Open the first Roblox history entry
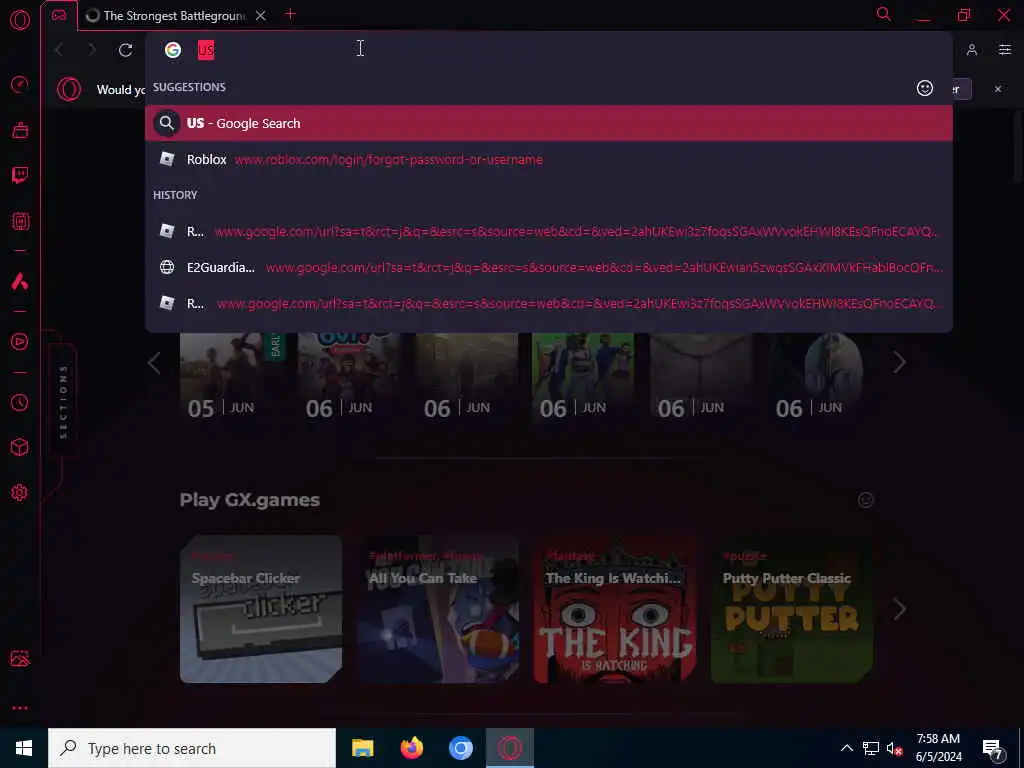This screenshot has height=768, width=1024. (x=549, y=231)
